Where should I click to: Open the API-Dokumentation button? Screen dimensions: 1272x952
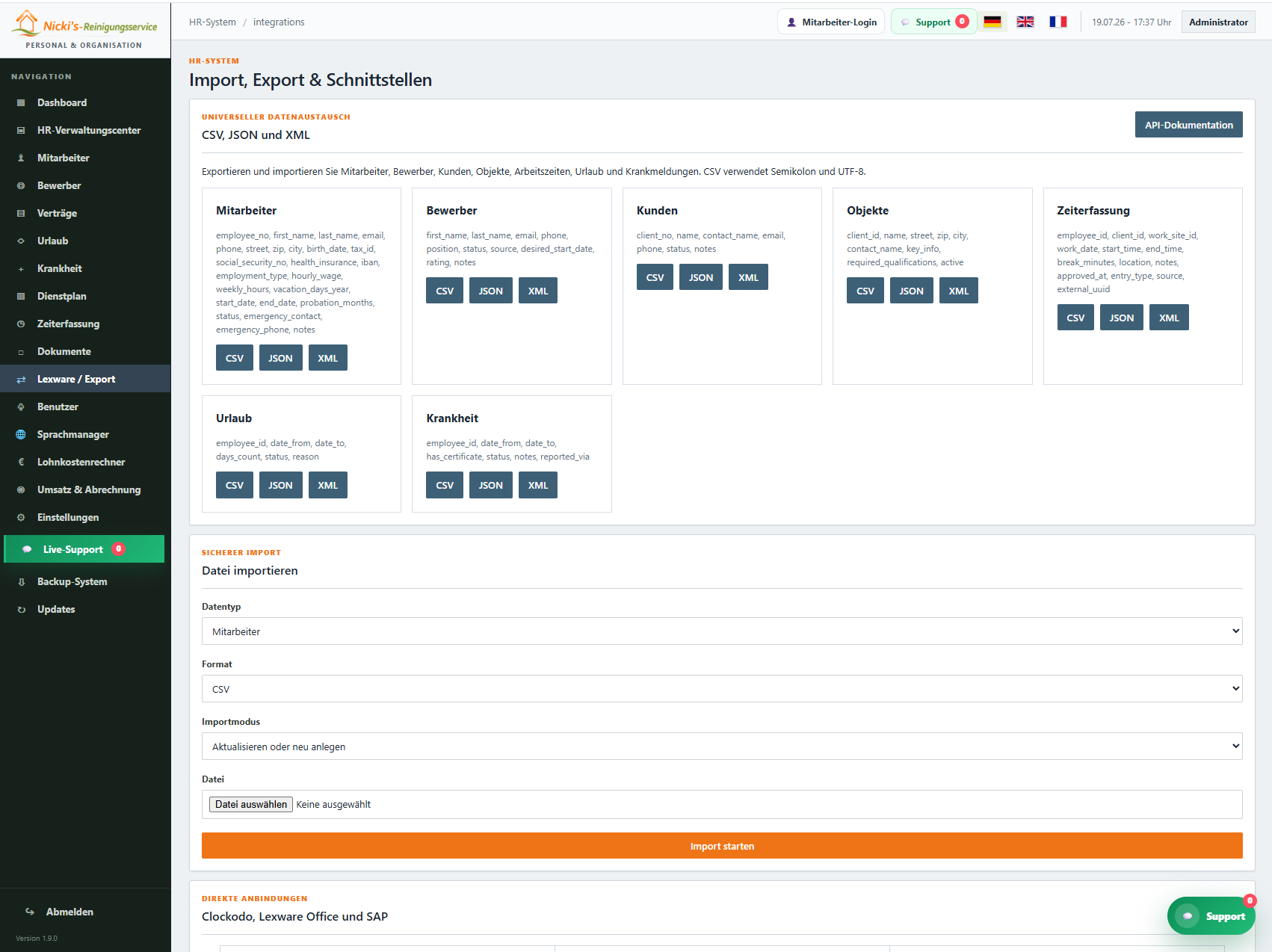point(1188,125)
